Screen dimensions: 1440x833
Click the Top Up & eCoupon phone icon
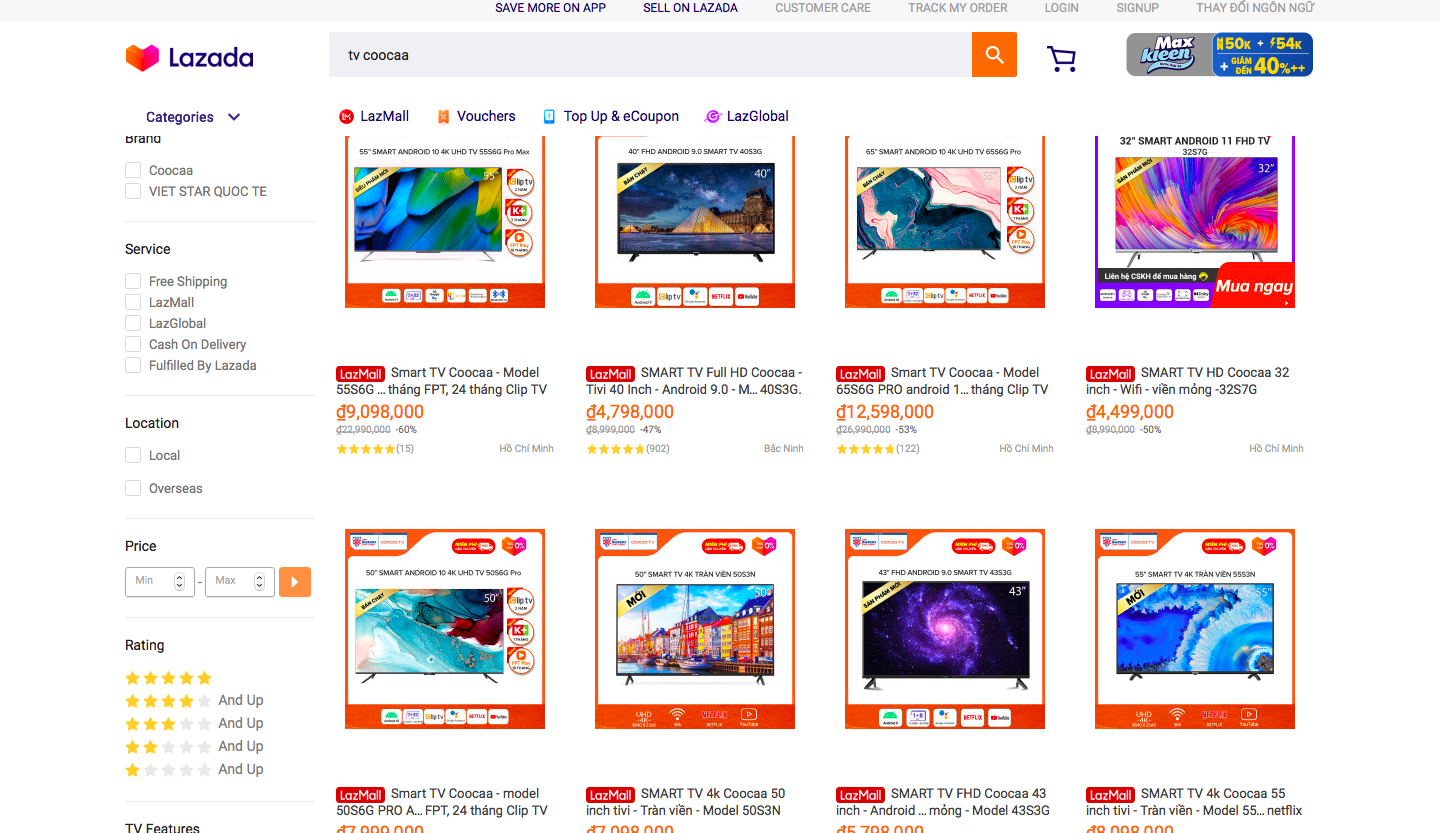pyautogui.click(x=549, y=117)
